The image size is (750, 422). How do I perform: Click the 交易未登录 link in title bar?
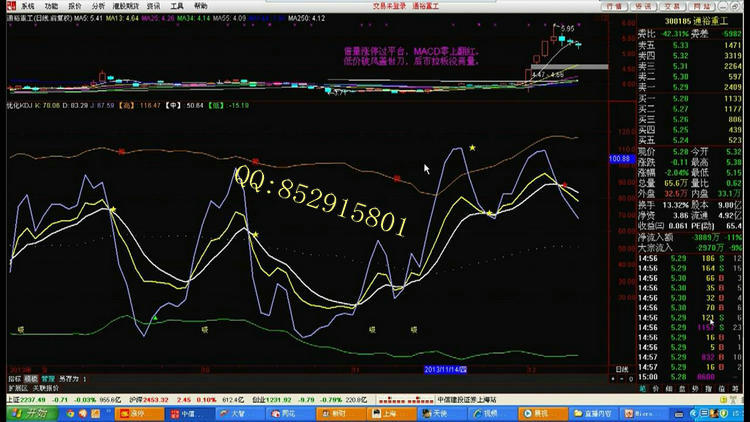(361, 6)
